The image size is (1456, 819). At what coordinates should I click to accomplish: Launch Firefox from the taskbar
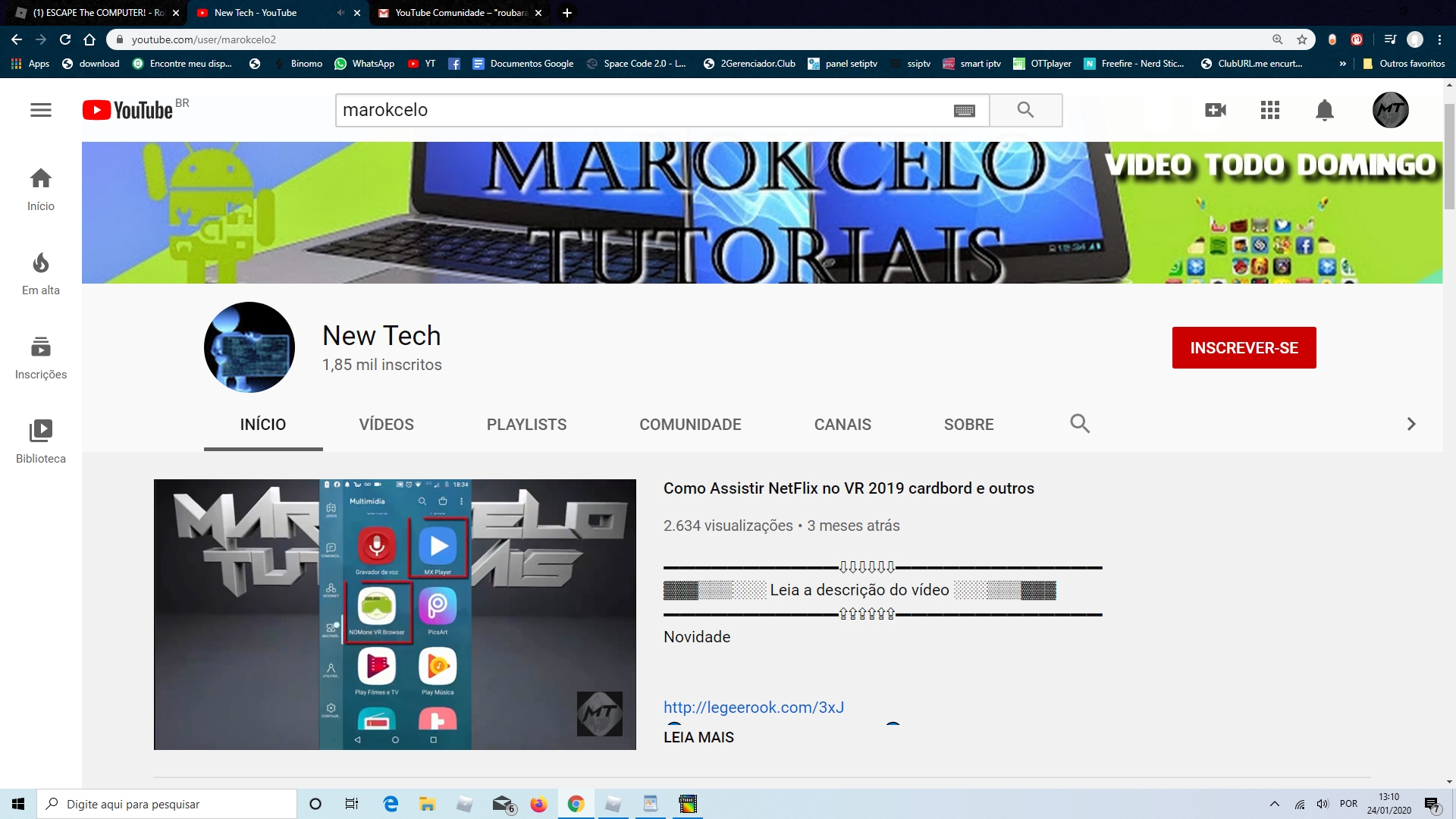538,804
